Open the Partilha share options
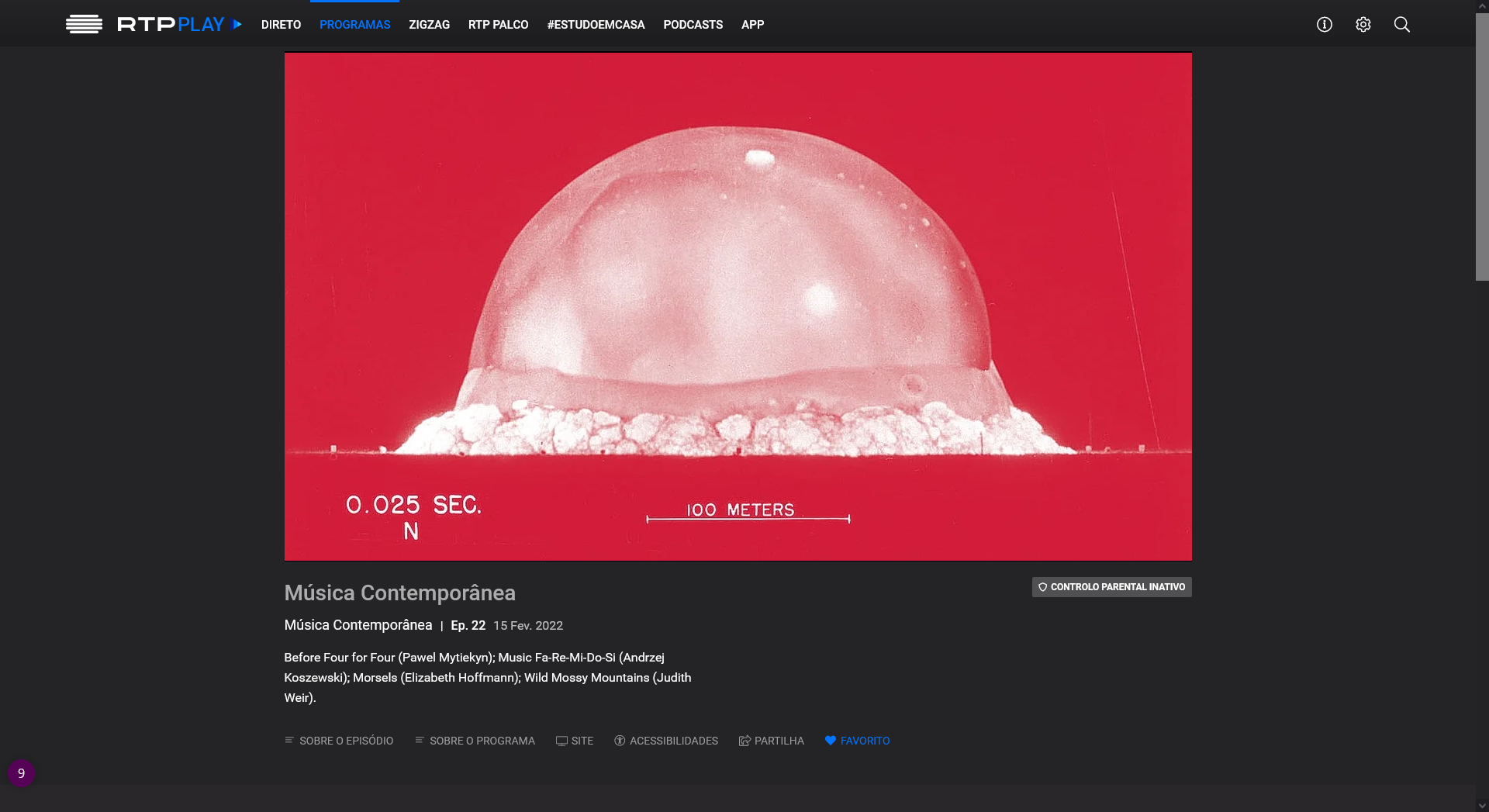This screenshot has width=1489, height=812. (772, 741)
